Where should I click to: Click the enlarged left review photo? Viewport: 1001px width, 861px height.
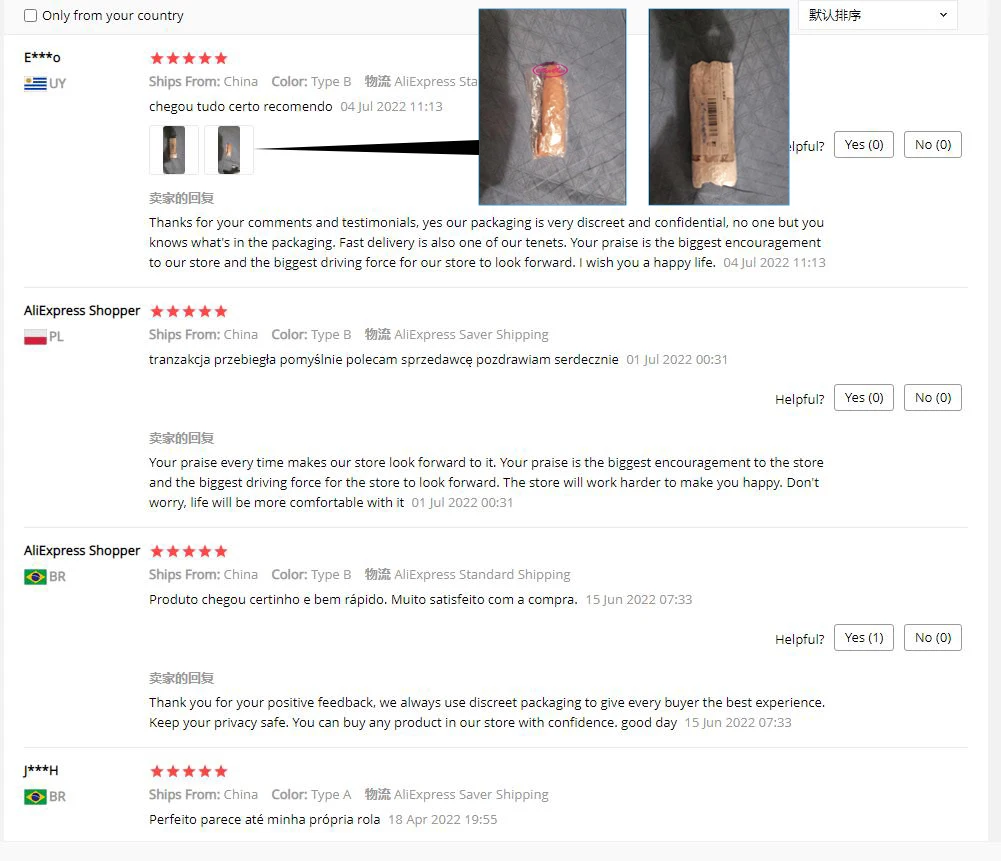pos(552,107)
